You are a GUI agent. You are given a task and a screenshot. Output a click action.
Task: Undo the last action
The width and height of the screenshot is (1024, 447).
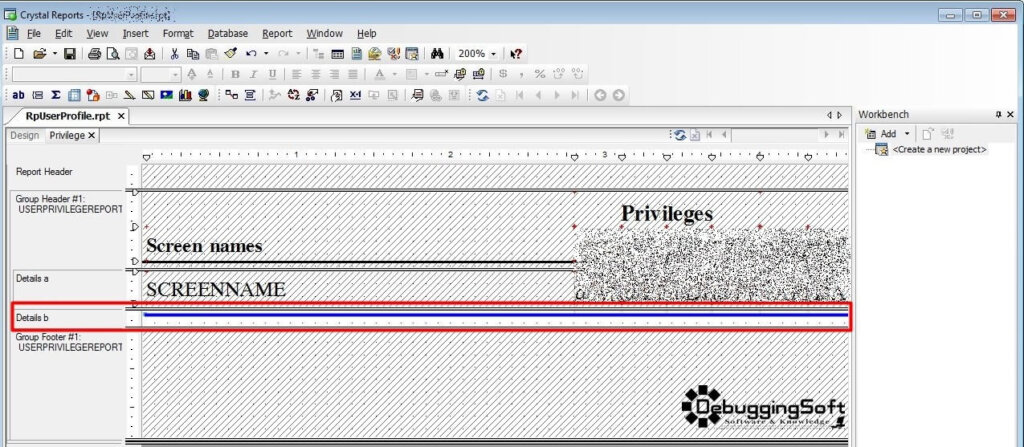[251, 54]
